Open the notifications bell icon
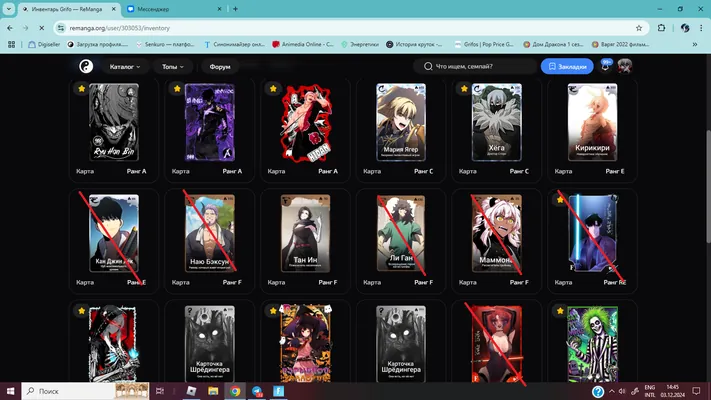The height and width of the screenshot is (400, 711). click(605, 66)
